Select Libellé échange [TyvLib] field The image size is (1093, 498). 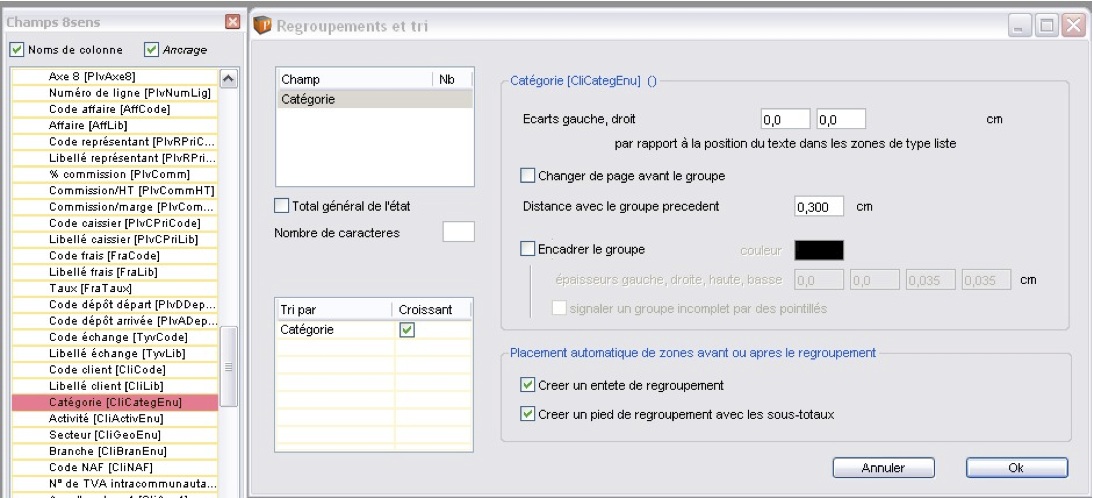(x=115, y=354)
